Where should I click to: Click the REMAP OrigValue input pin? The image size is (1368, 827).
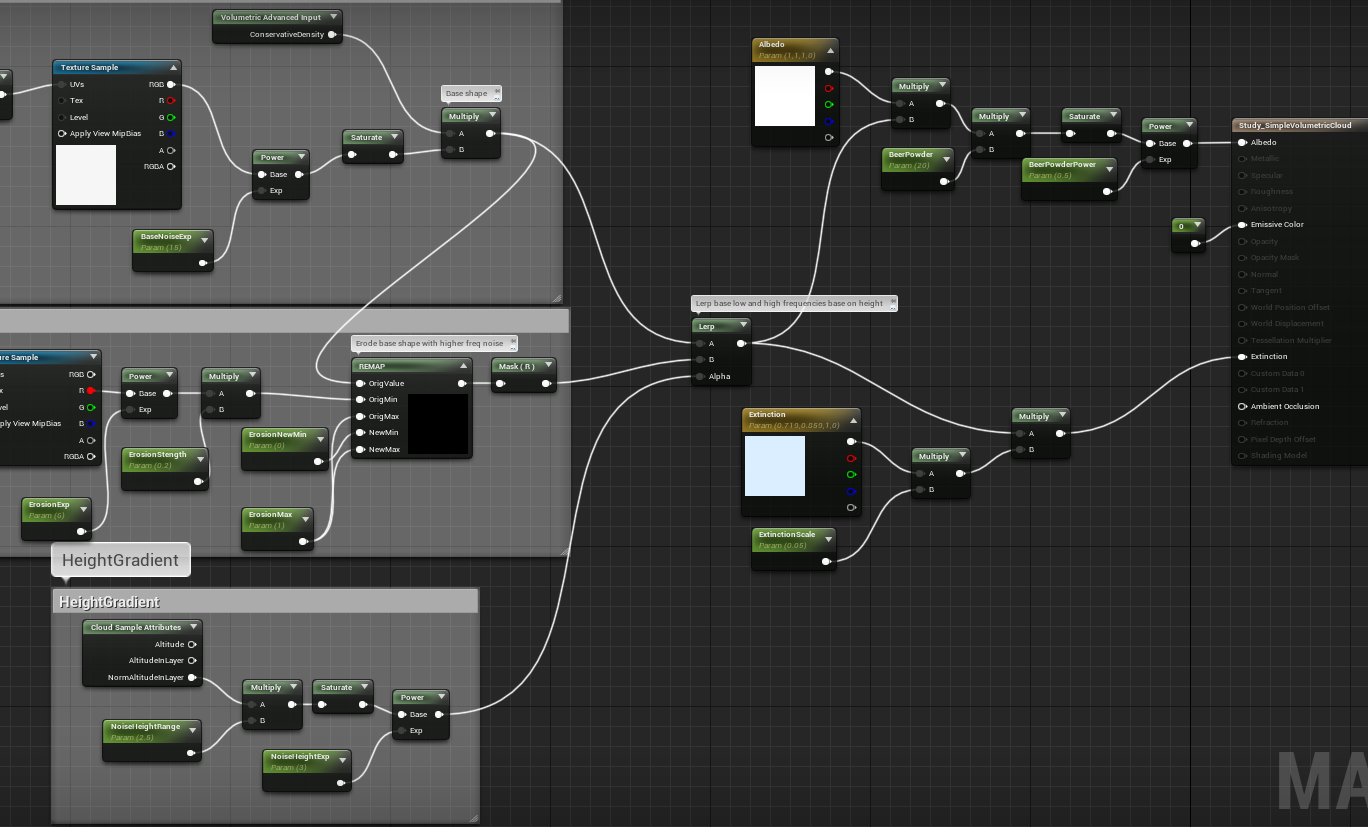[359, 383]
